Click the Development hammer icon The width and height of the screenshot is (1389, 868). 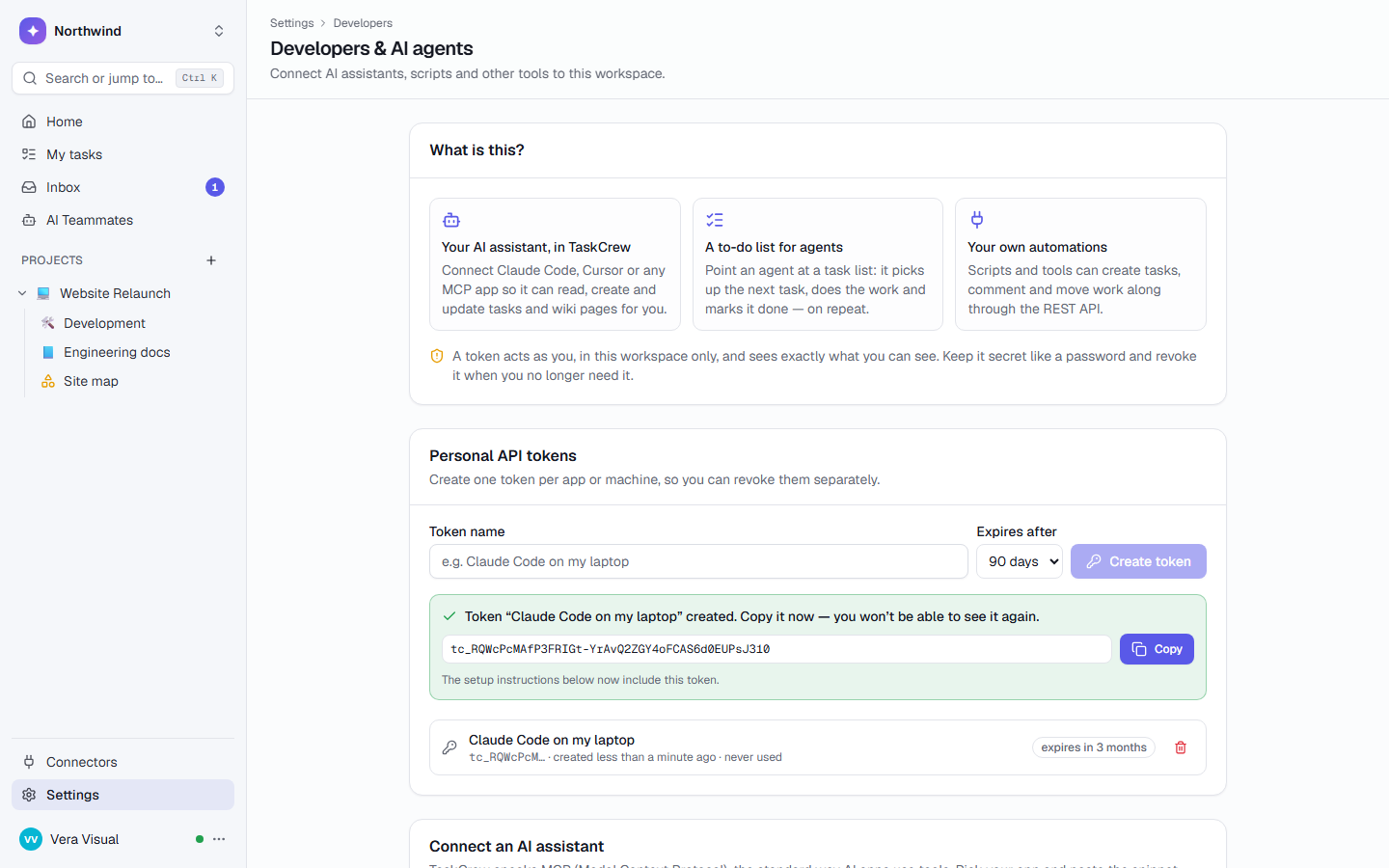click(48, 323)
